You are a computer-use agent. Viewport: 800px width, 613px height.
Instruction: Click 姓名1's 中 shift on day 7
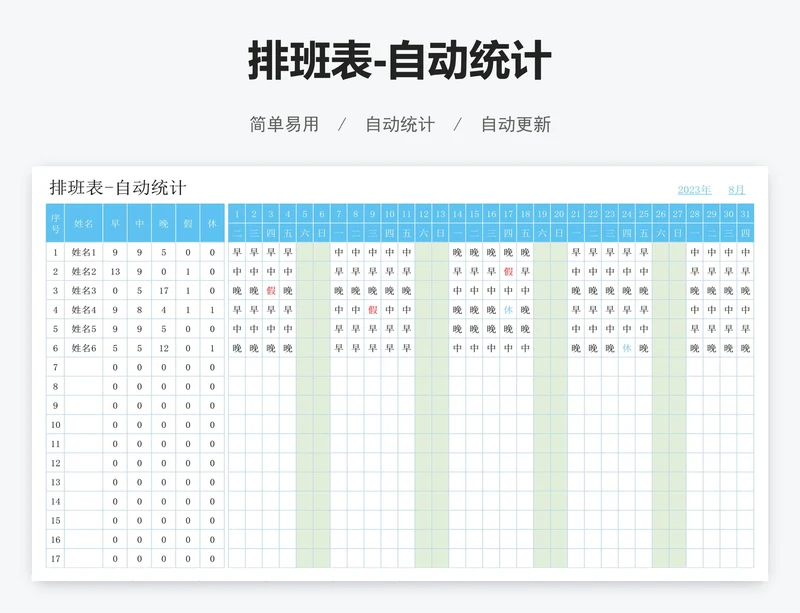[x=339, y=252]
